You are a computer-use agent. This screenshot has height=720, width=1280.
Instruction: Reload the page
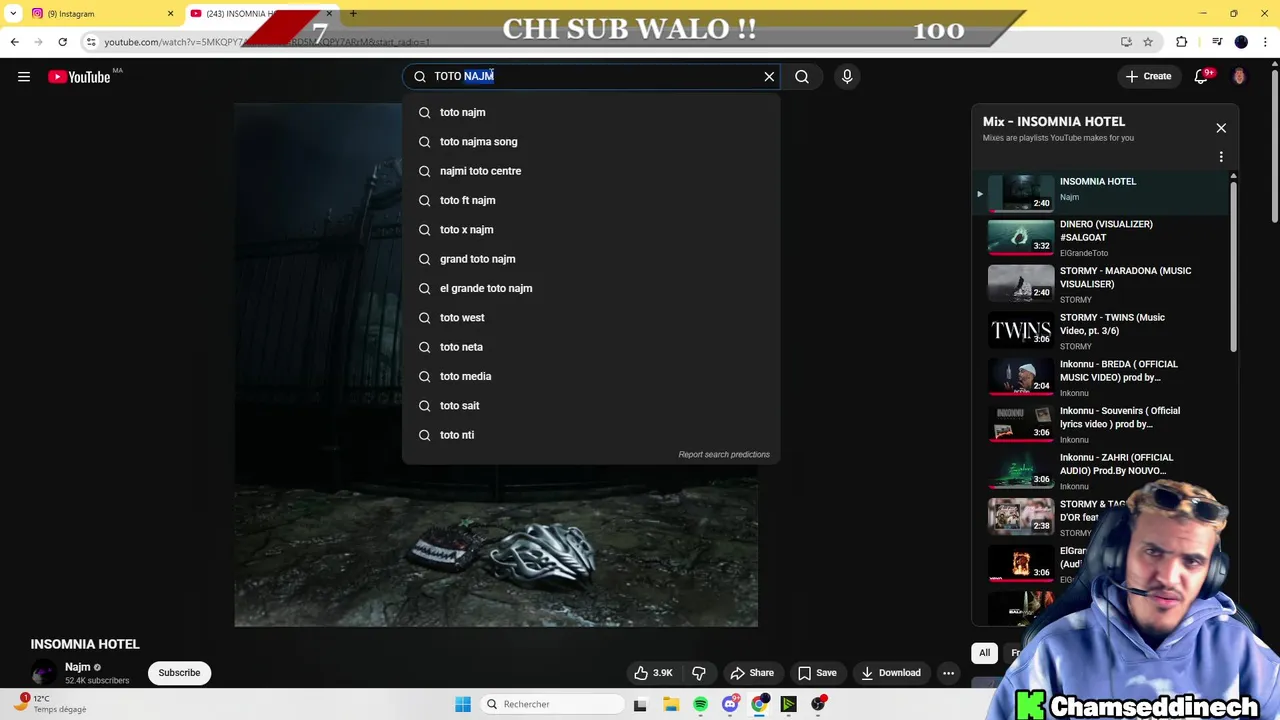tap(62, 42)
